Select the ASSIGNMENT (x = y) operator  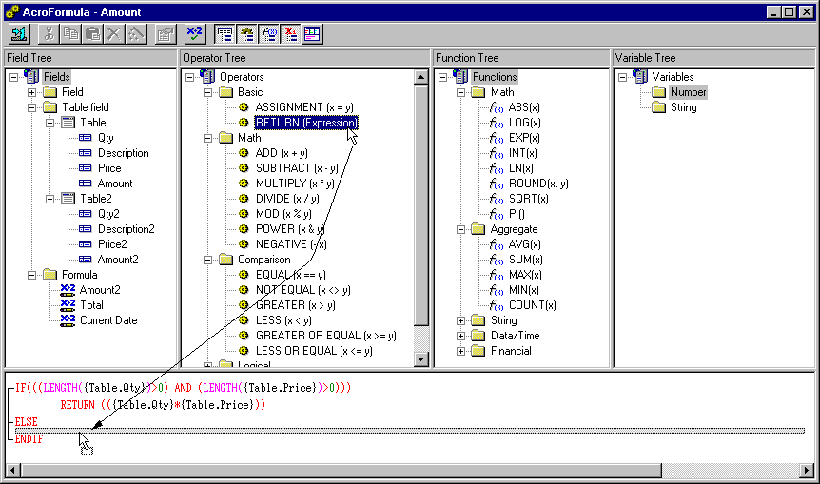point(303,107)
